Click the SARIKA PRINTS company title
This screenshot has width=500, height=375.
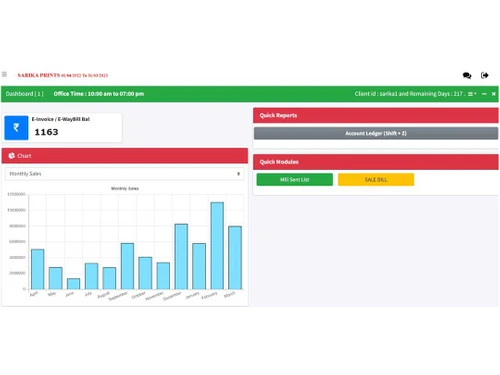point(63,75)
